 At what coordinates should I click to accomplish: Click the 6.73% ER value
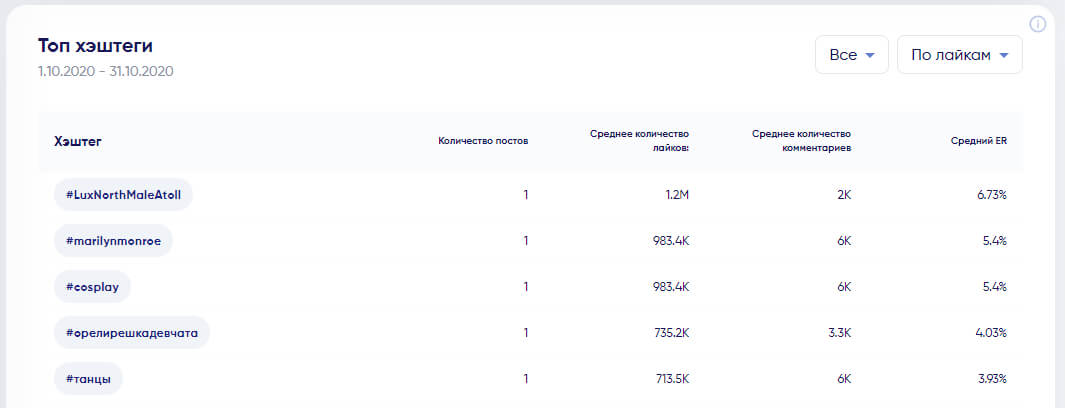point(990,195)
